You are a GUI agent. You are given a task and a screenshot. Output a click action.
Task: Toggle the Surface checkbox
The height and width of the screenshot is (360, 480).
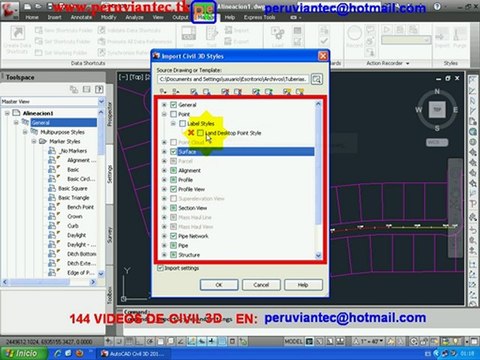point(173,152)
